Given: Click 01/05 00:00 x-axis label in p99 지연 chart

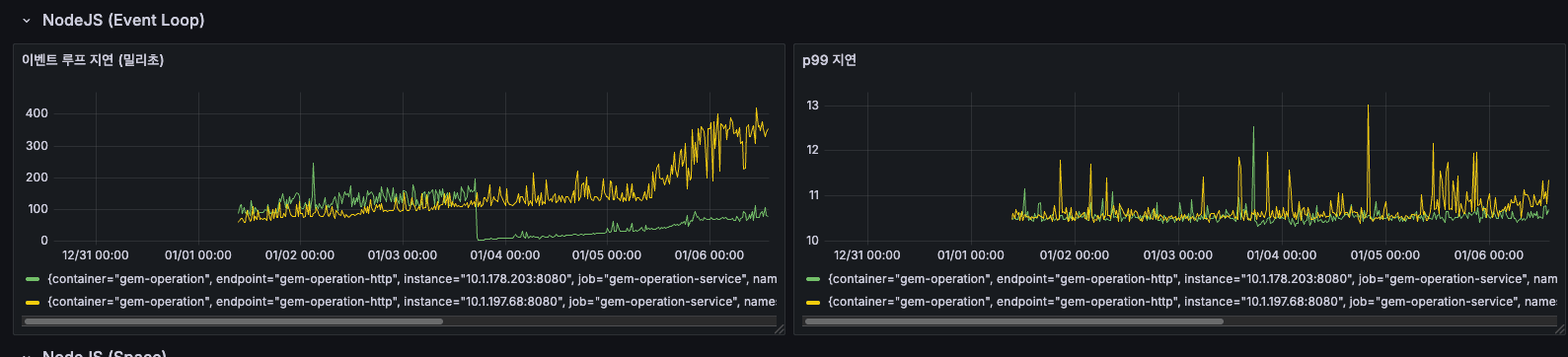Looking at the screenshot, I should click(x=1385, y=255).
